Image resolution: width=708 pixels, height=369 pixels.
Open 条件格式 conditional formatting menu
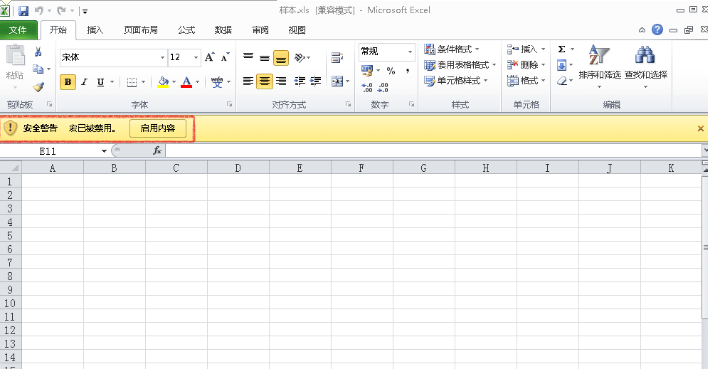pyautogui.click(x=452, y=49)
